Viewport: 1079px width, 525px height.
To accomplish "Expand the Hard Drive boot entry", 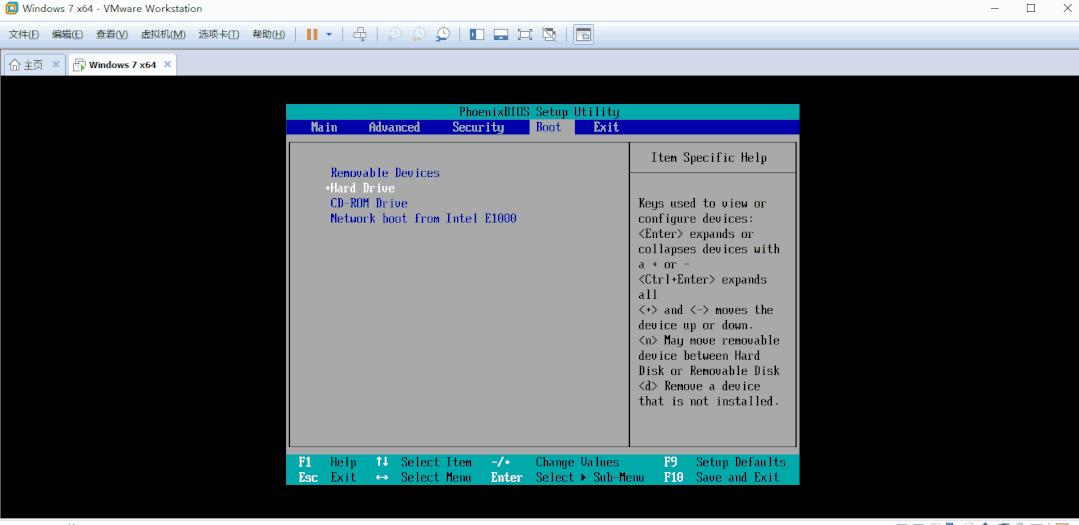I will [361, 188].
